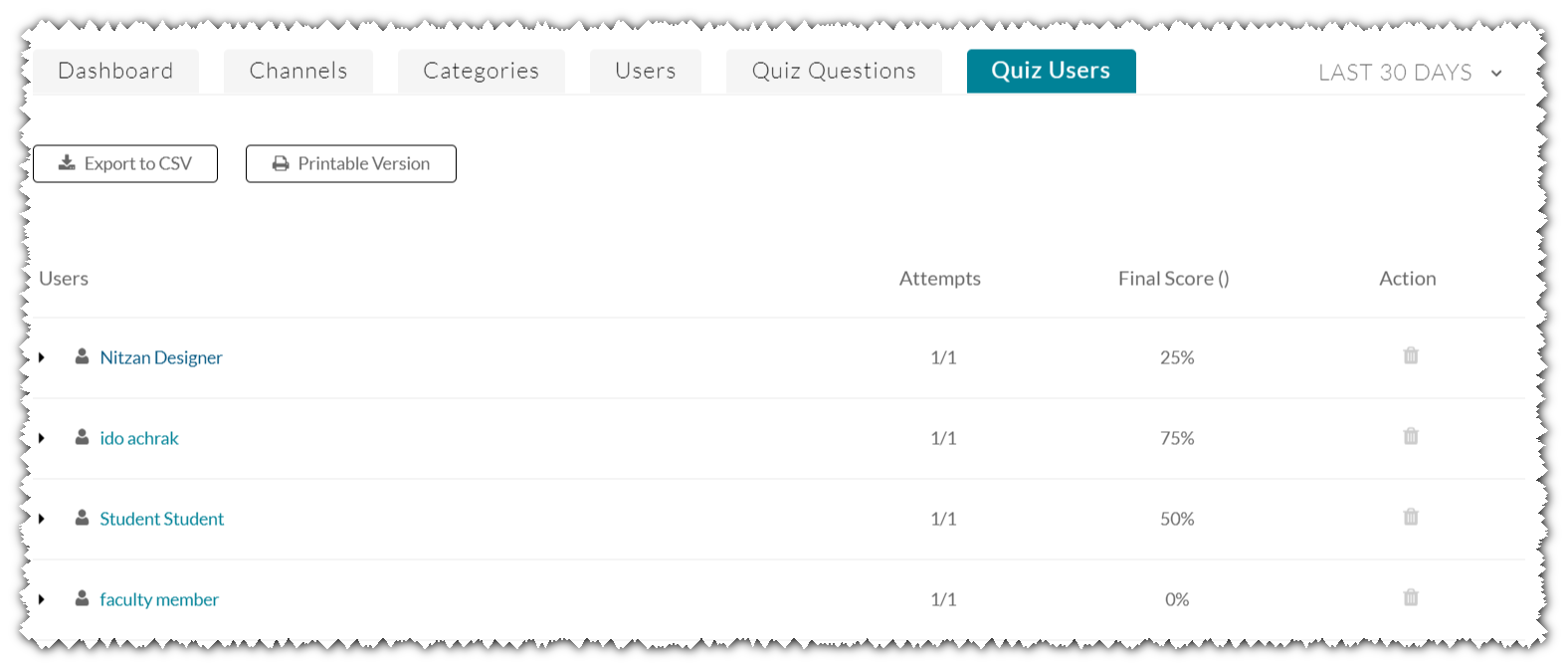Open the Printable Version
Image resolution: width=1568 pixels, height=669 pixels.
[x=351, y=163]
